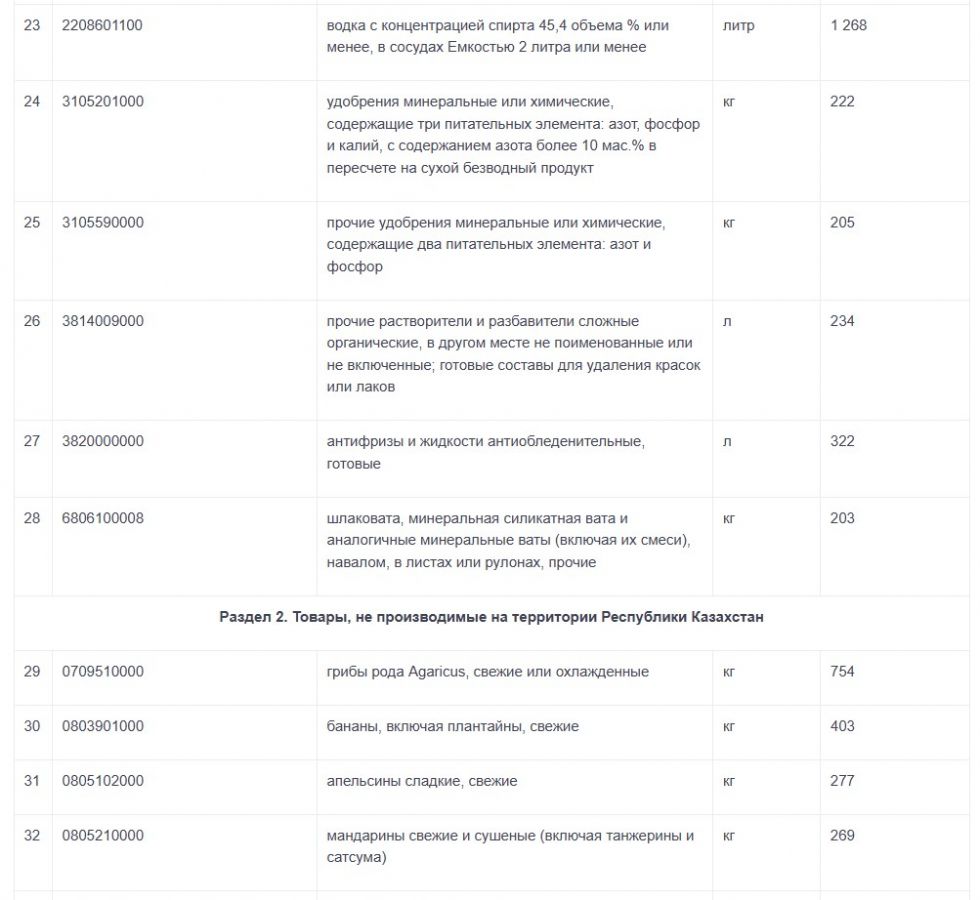The height and width of the screenshot is (900, 980).
Task: Select the code 3105201000
Action: click(102, 101)
